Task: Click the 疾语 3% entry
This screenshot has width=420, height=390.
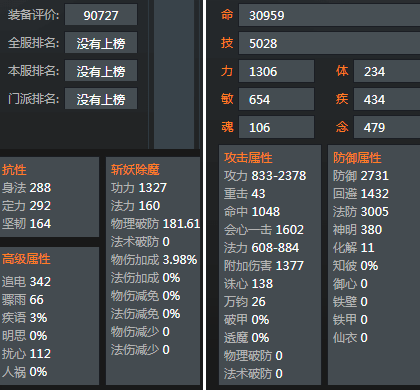Action: tap(24, 318)
